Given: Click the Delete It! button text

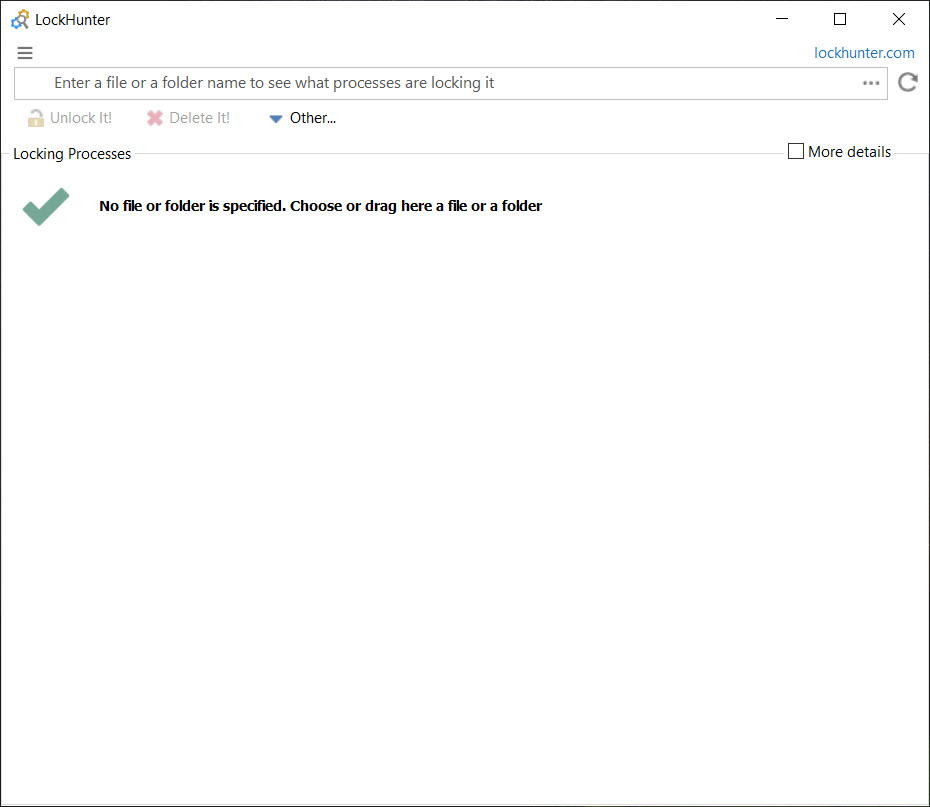Looking at the screenshot, I should pyautogui.click(x=199, y=118).
